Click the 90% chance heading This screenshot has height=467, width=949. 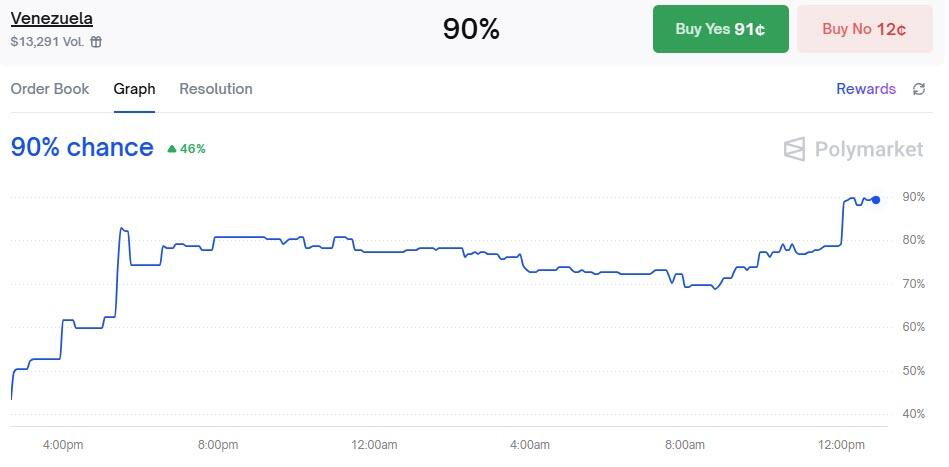(82, 148)
